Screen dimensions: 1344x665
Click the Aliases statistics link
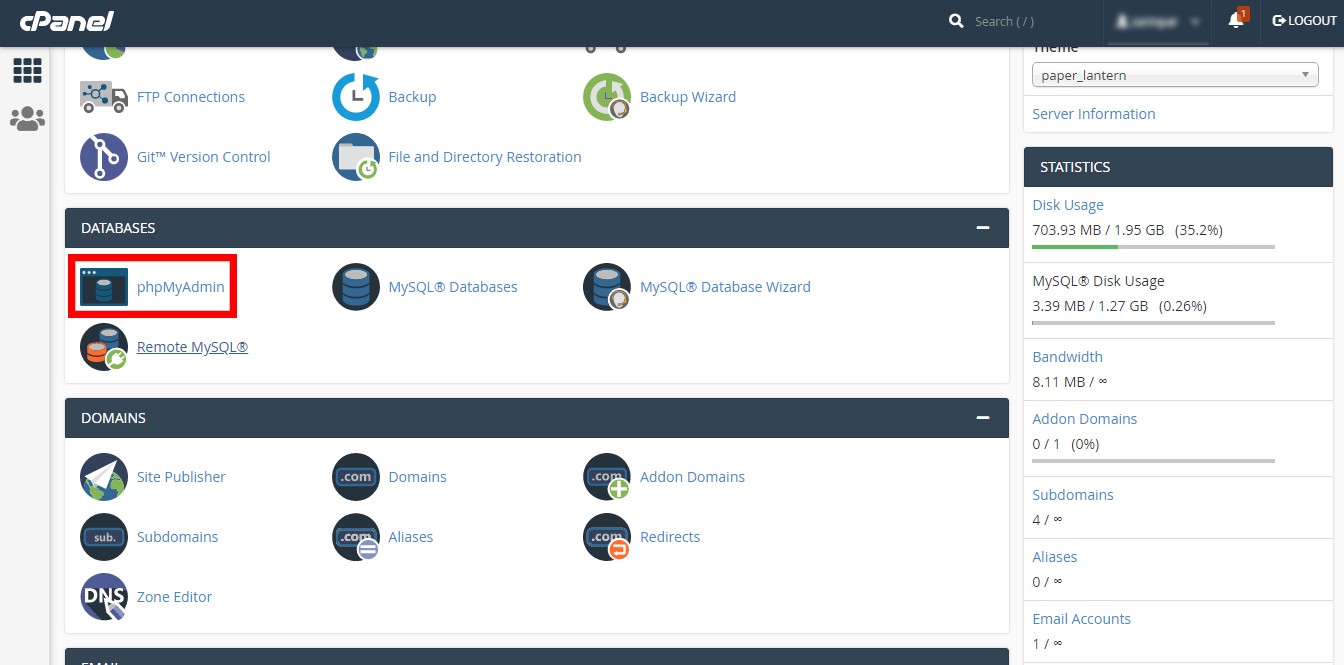[x=1055, y=557]
